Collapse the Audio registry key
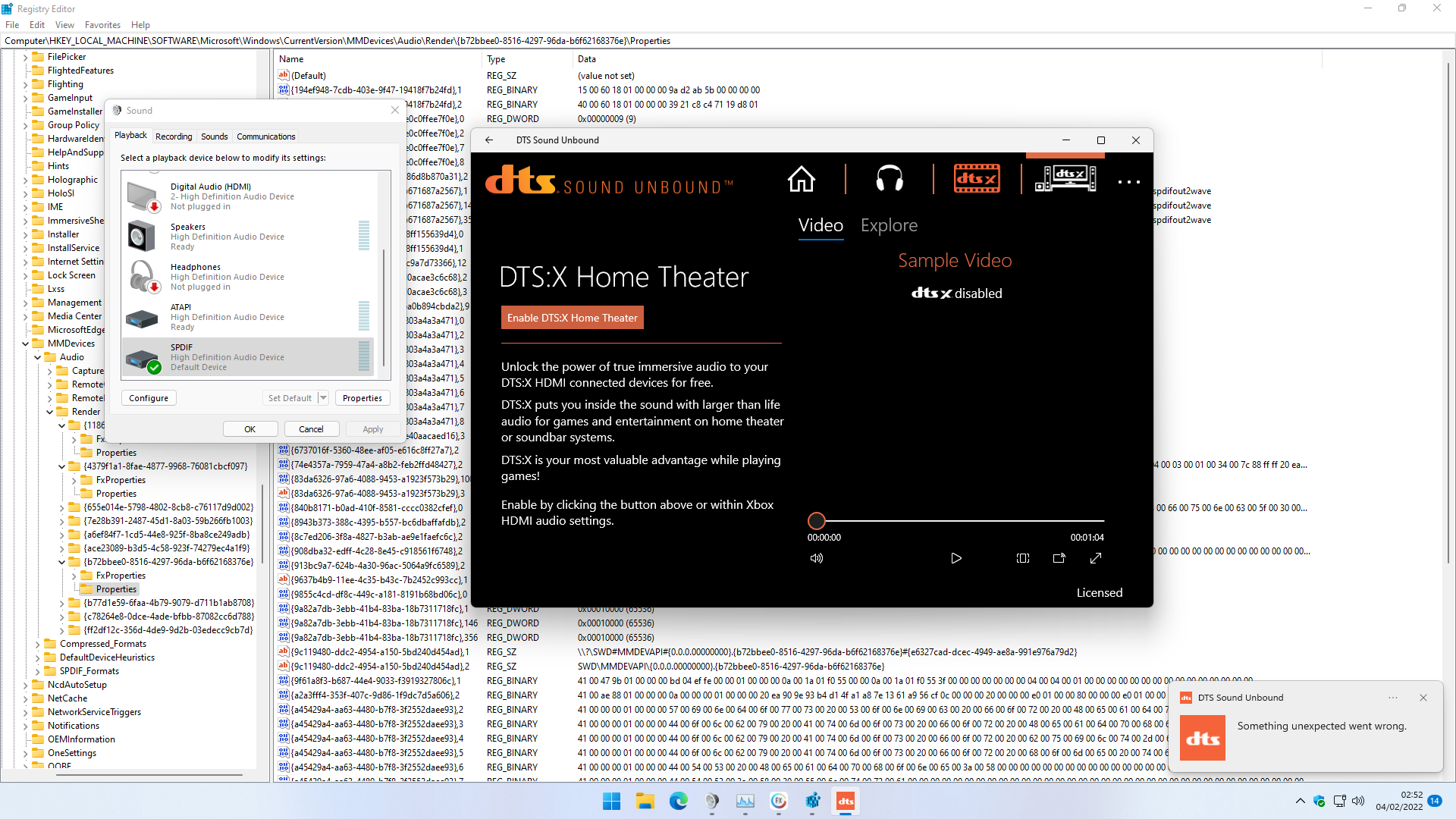This screenshot has width=1456, height=819. coord(37,357)
